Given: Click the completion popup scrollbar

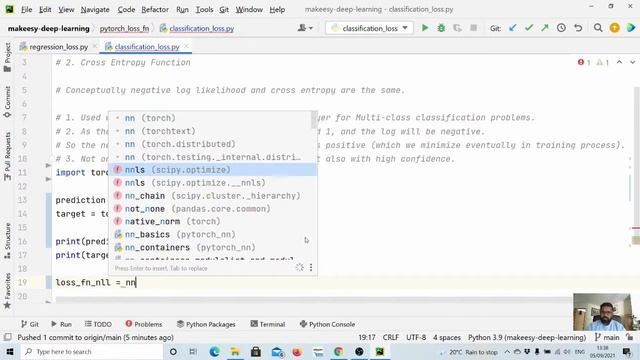Looking at the screenshot, I should point(314,119).
